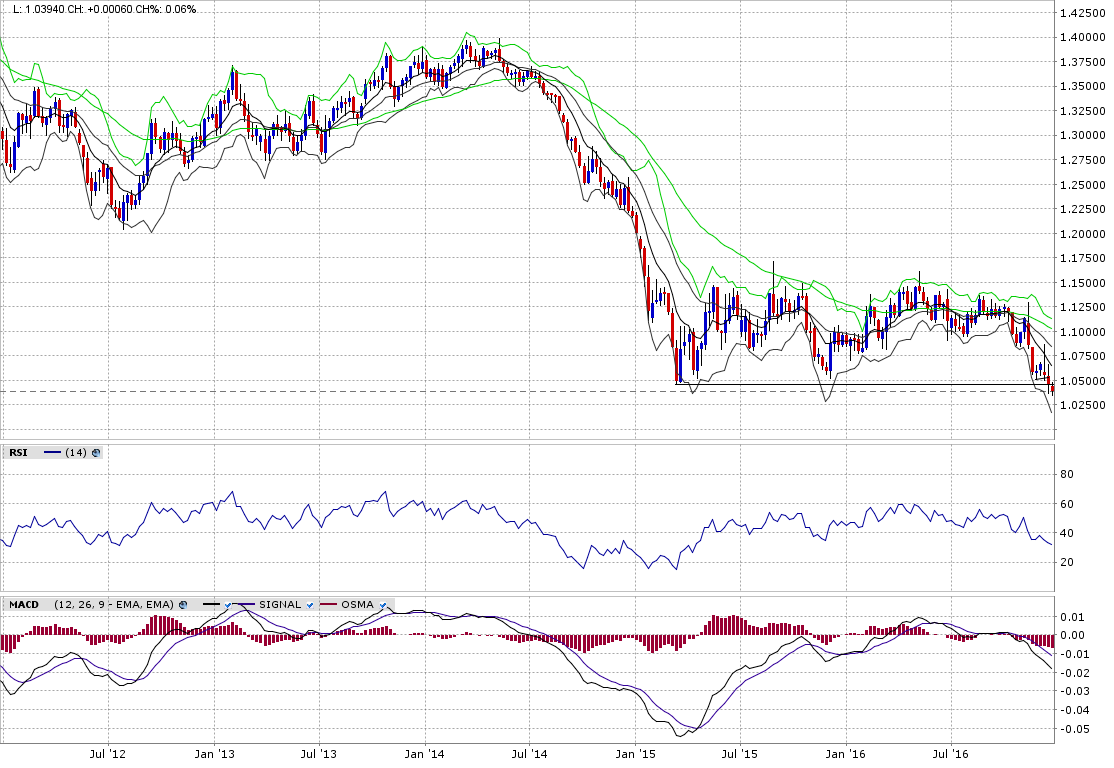
Task: Click the Jan '14 date axis label
Action: click(425, 754)
